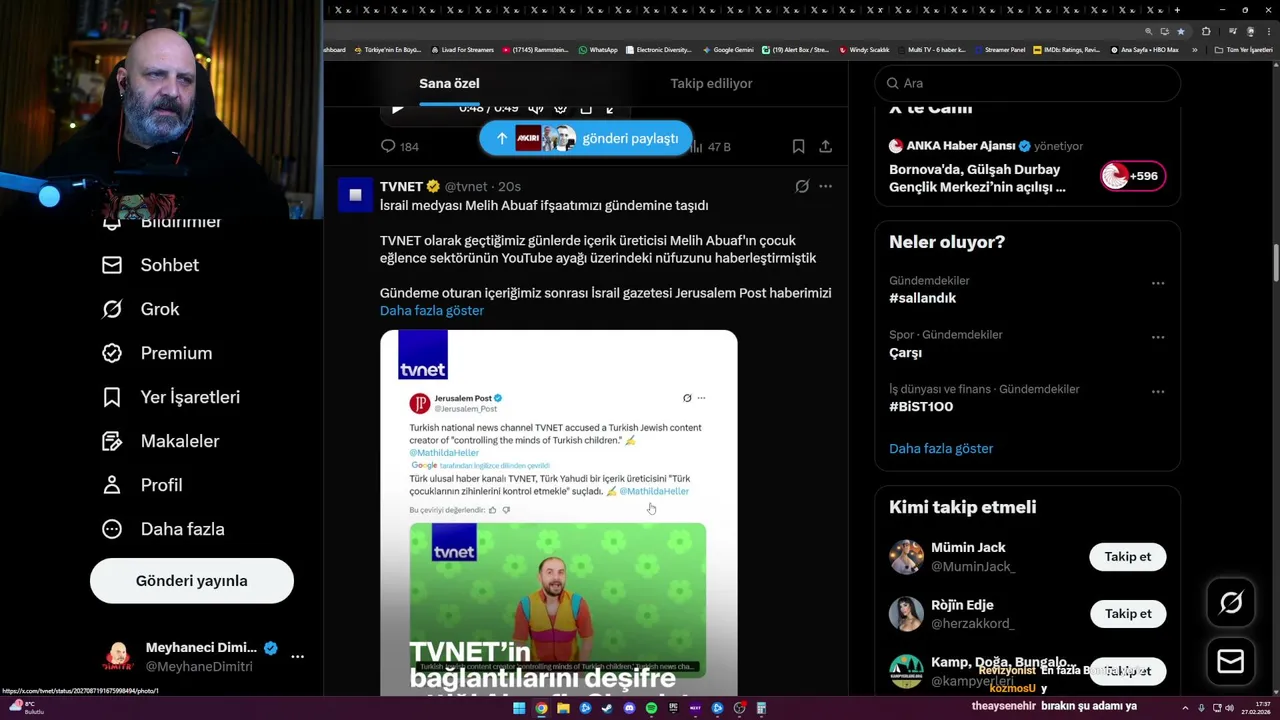The height and width of the screenshot is (720, 1280).
Task: Open Ròjîn Edje's profile avatar
Action: [x=906, y=614]
